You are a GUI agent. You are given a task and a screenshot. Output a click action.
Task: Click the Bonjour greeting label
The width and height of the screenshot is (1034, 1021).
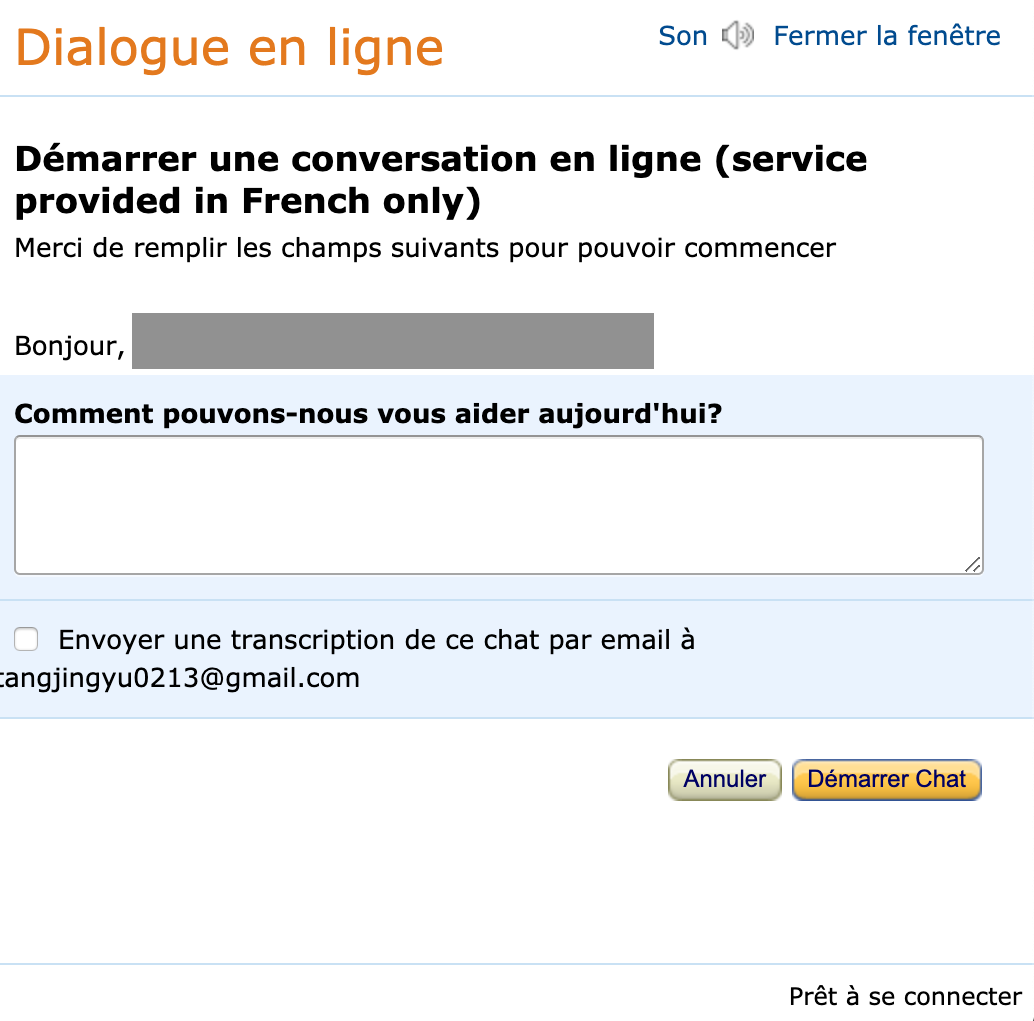tap(70, 346)
